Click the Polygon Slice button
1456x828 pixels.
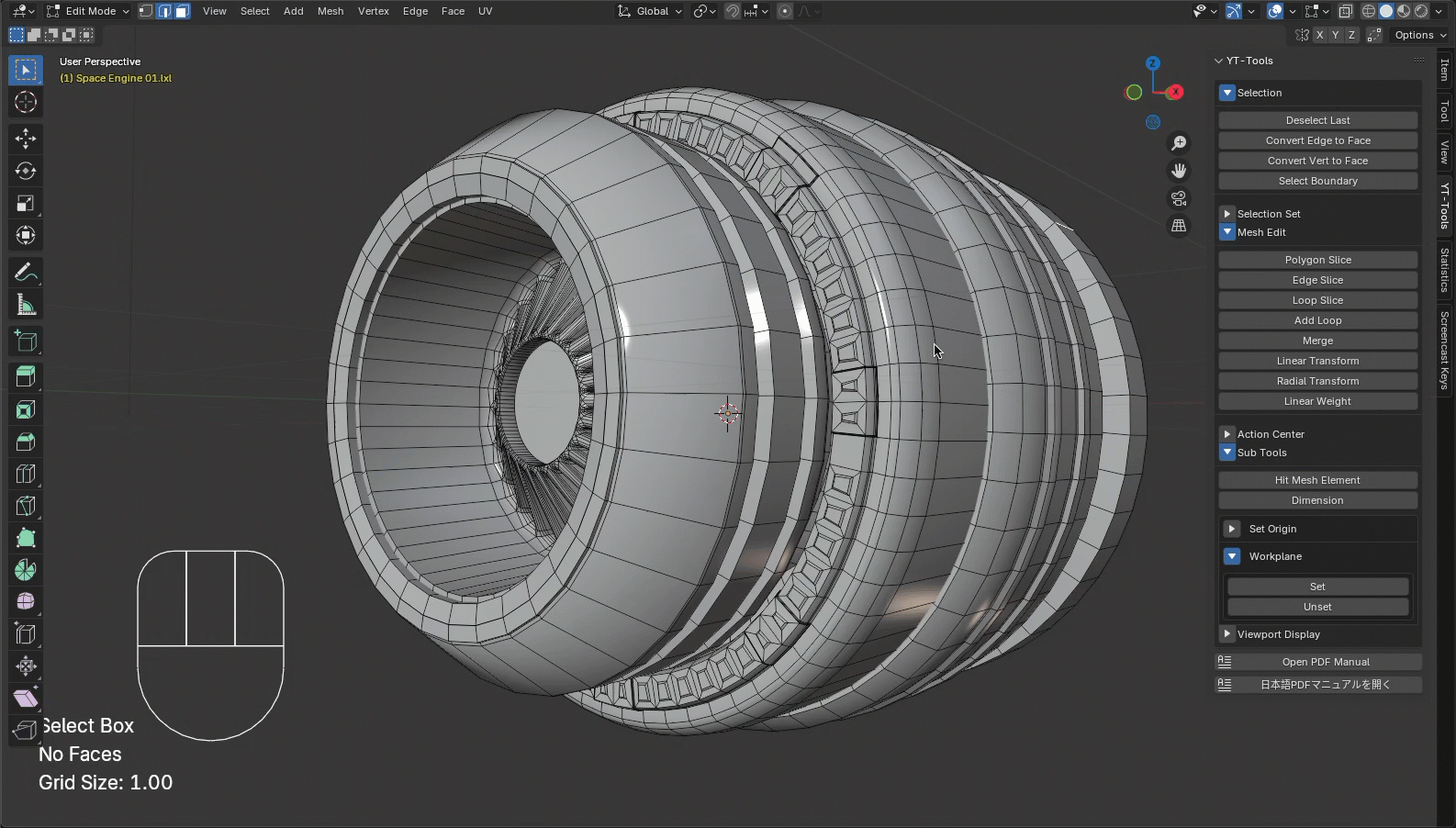(x=1317, y=260)
